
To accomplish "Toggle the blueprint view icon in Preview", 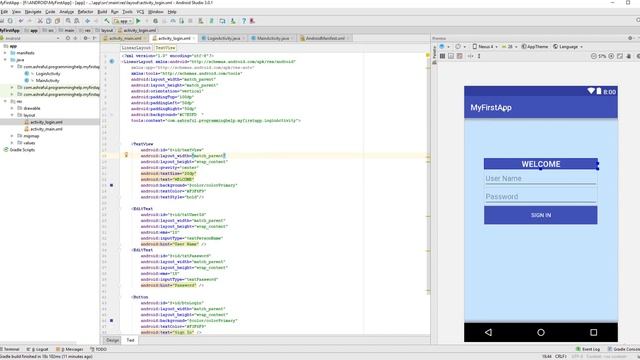I will 451,56.
